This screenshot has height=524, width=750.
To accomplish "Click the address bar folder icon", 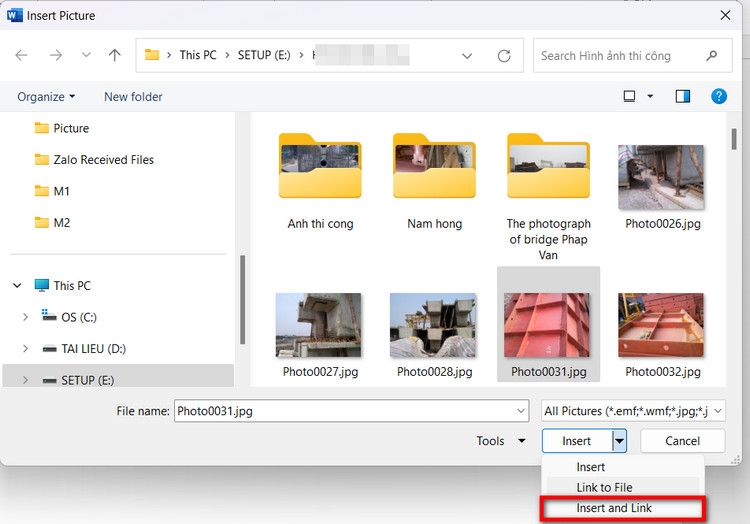I will click(x=152, y=55).
